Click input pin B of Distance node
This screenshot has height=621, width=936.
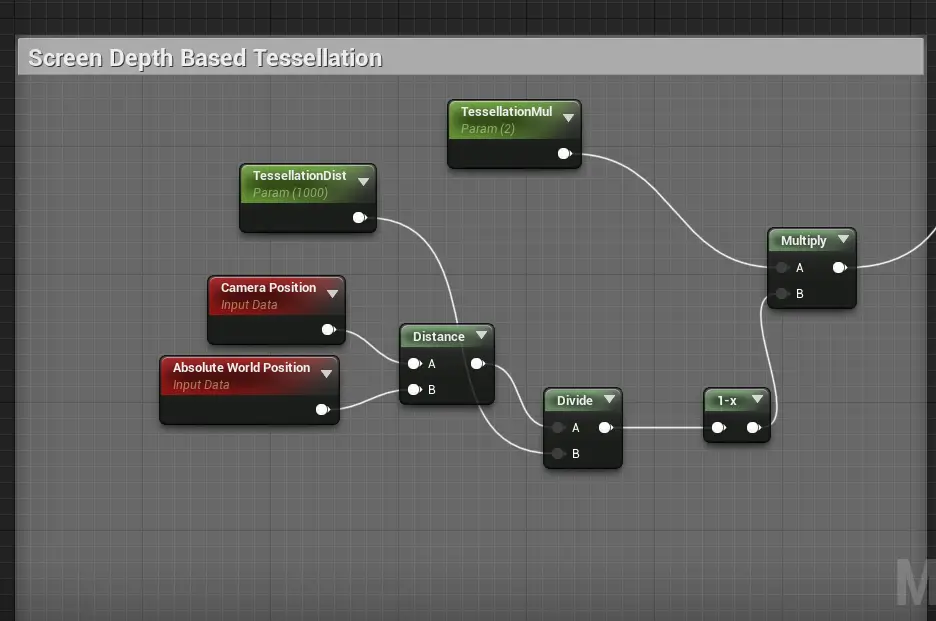(415, 390)
